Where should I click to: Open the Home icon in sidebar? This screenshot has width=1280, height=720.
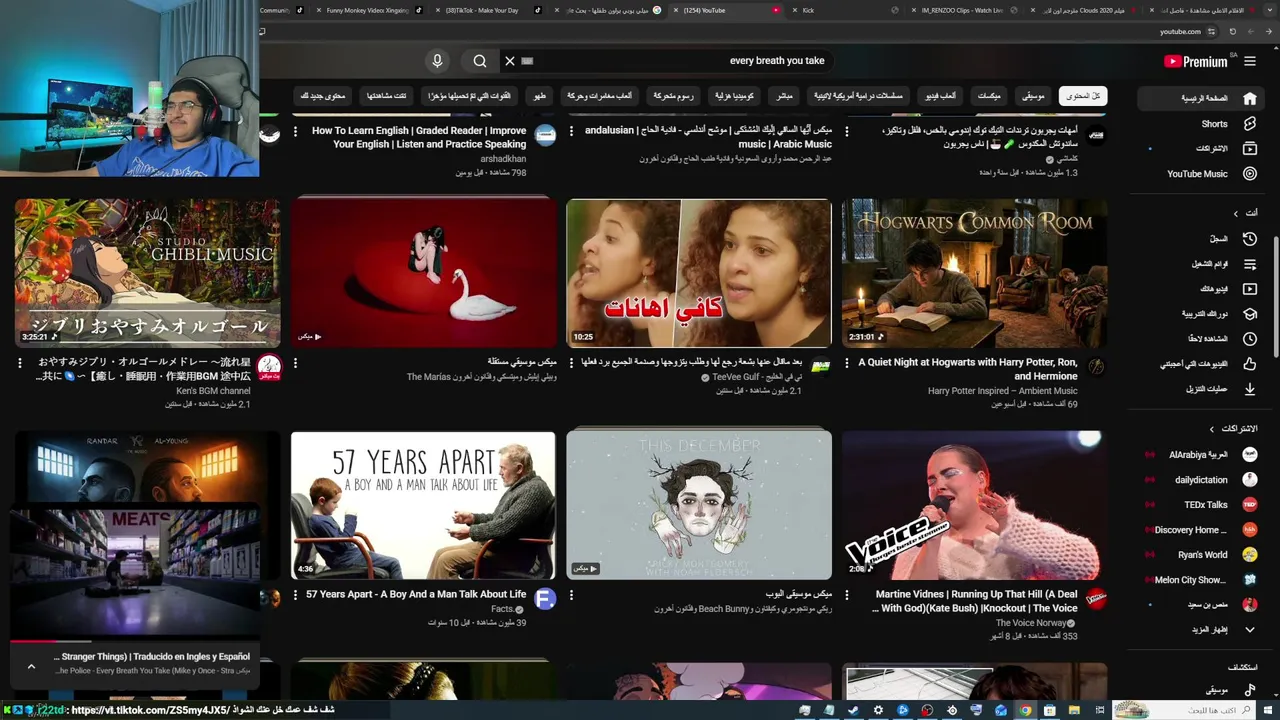1250,98
